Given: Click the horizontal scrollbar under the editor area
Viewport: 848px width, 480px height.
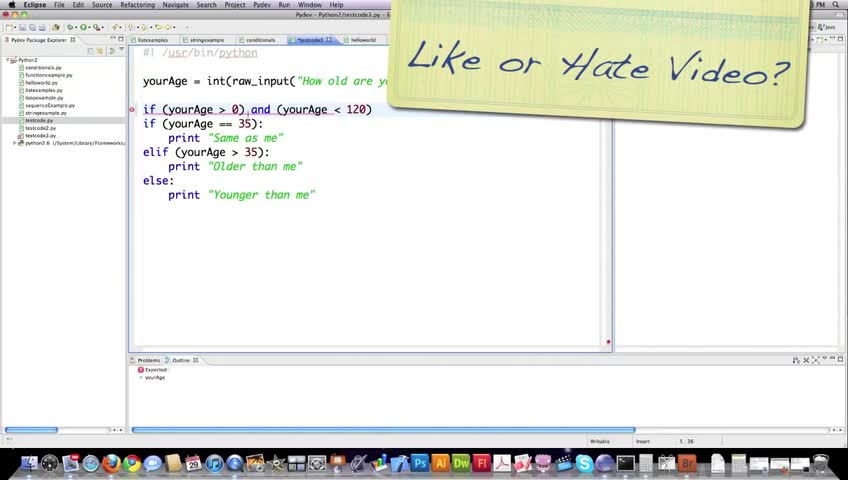Looking at the screenshot, I should click(x=383, y=430).
